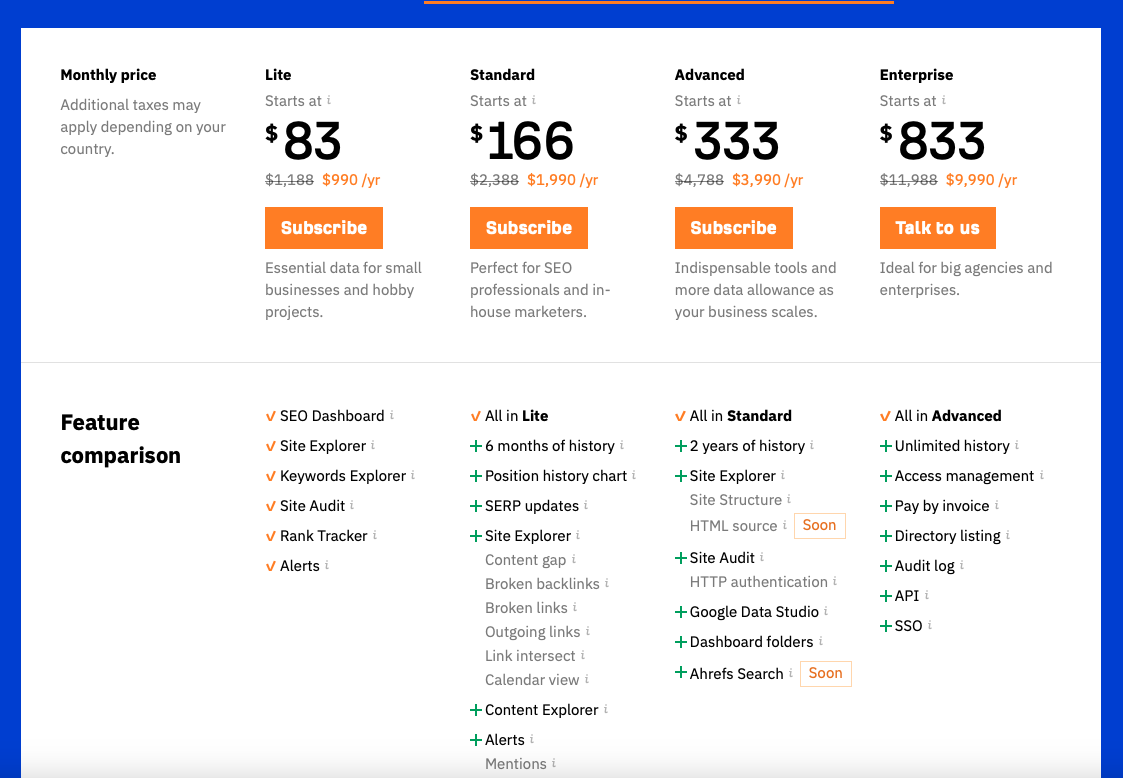
Task: Show info for Rank Tracker
Action: pyautogui.click(x=375, y=535)
